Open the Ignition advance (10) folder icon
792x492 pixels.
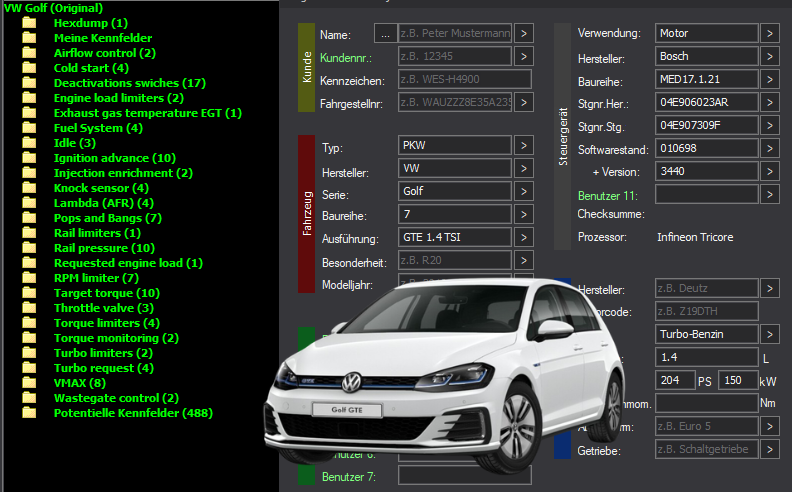pyautogui.click(x=29, y=158)
